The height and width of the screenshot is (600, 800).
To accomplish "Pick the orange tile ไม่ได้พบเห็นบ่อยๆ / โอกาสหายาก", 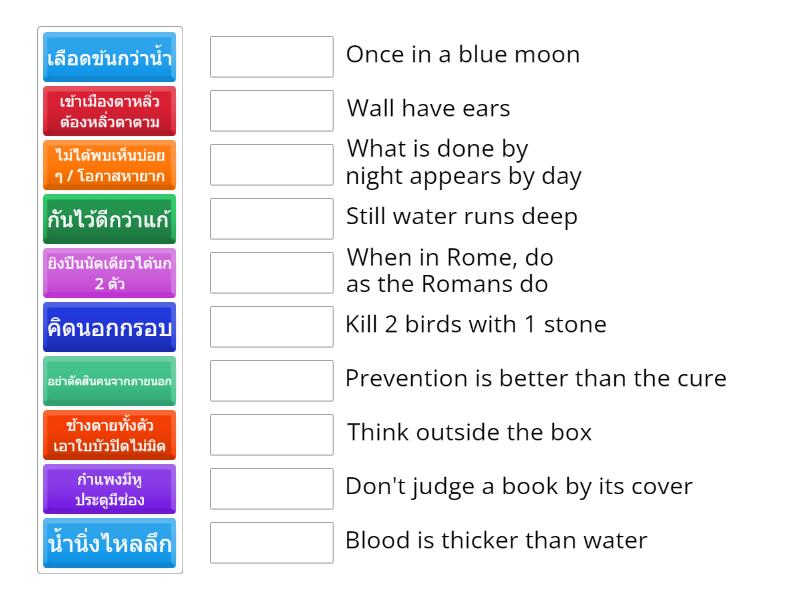I will pyautogui.click(x=110, y=165).
